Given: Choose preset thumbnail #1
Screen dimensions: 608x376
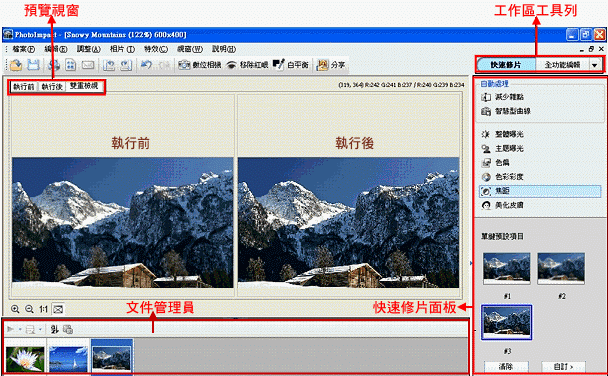Looking at the screenshot, I should click(506, 268).
